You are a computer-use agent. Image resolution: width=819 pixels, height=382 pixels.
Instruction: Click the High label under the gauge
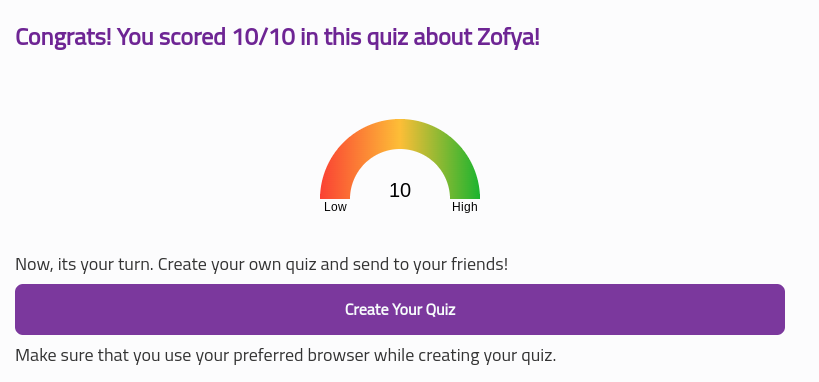coord(465,207)
